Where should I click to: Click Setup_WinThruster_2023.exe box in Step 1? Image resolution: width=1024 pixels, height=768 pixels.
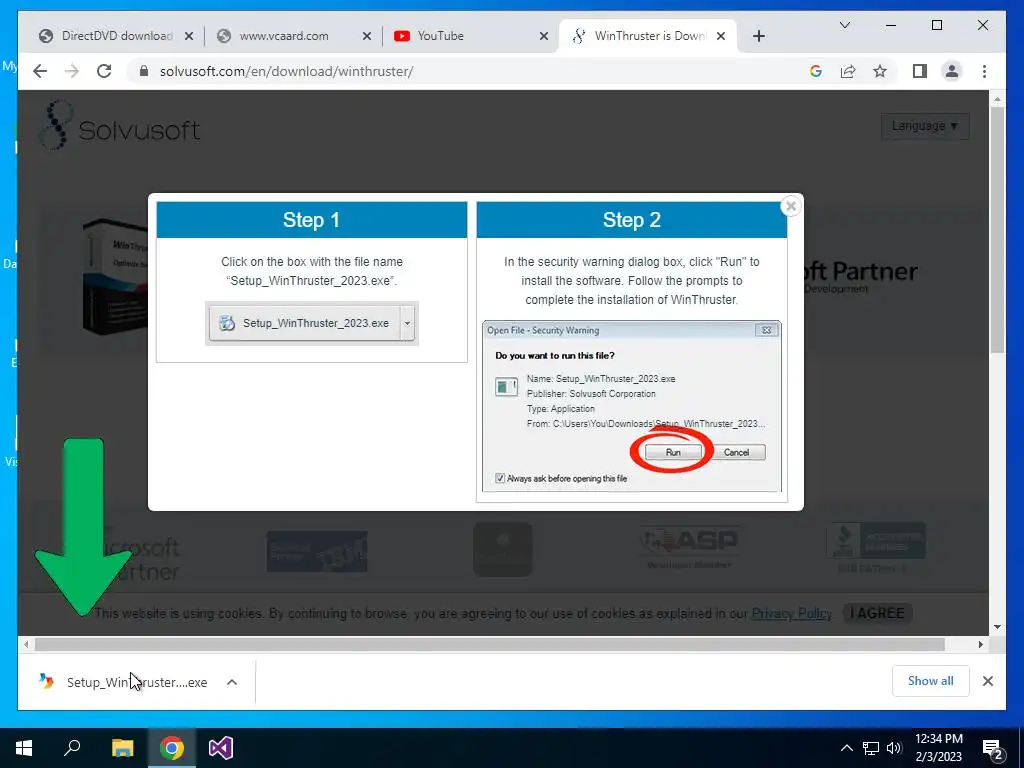304,323
